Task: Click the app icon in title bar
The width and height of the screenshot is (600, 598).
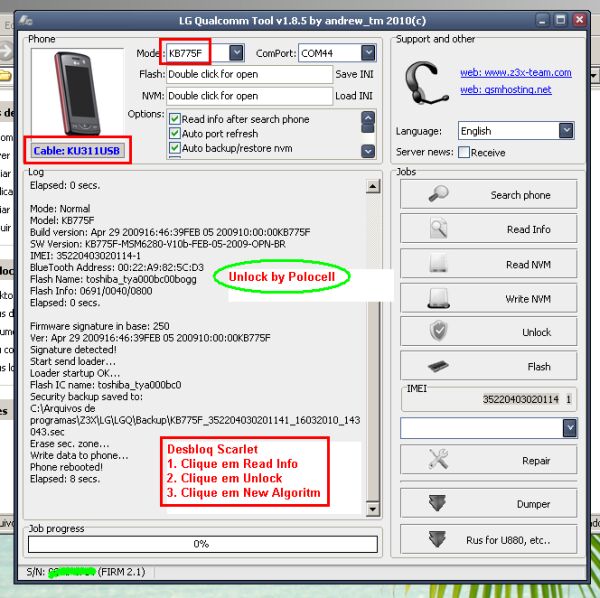Action: (x=26, y=20)
